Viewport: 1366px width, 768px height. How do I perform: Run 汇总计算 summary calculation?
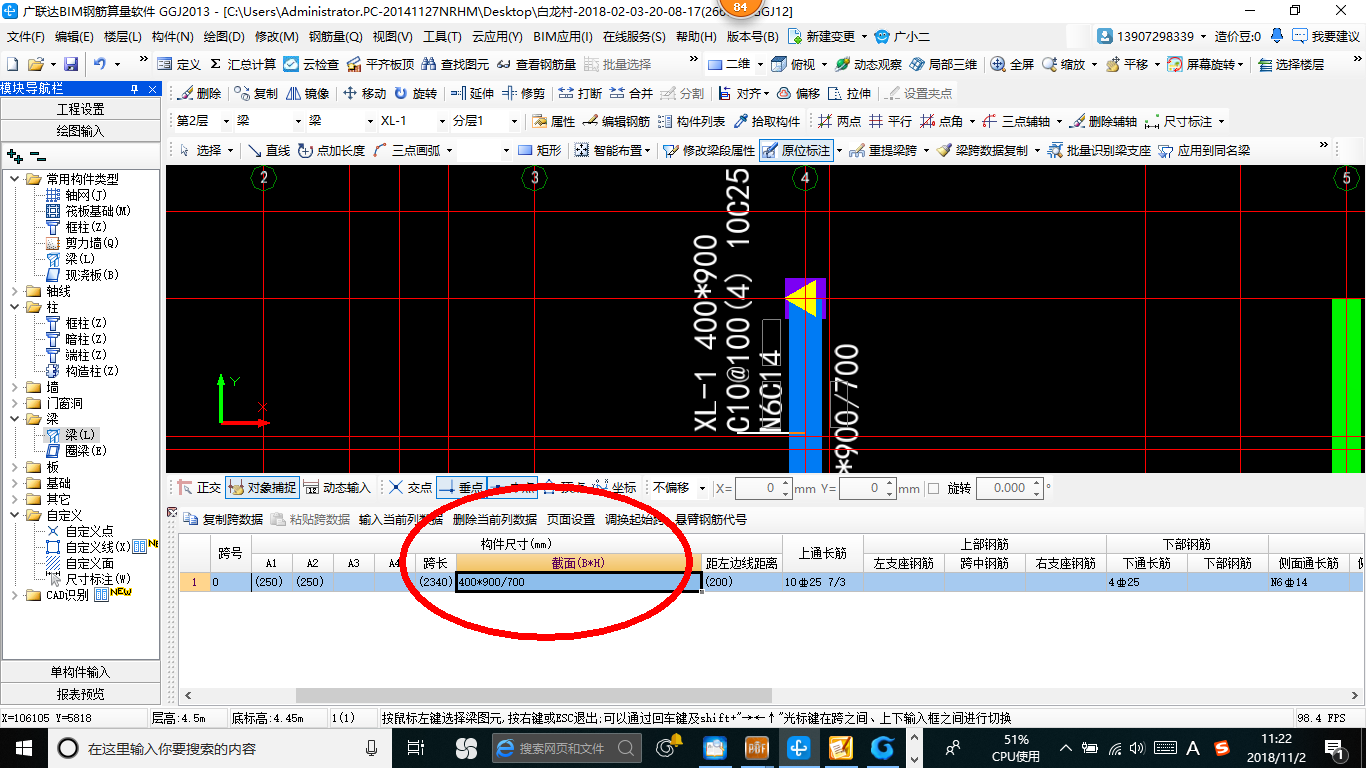[x=243, y=64]
